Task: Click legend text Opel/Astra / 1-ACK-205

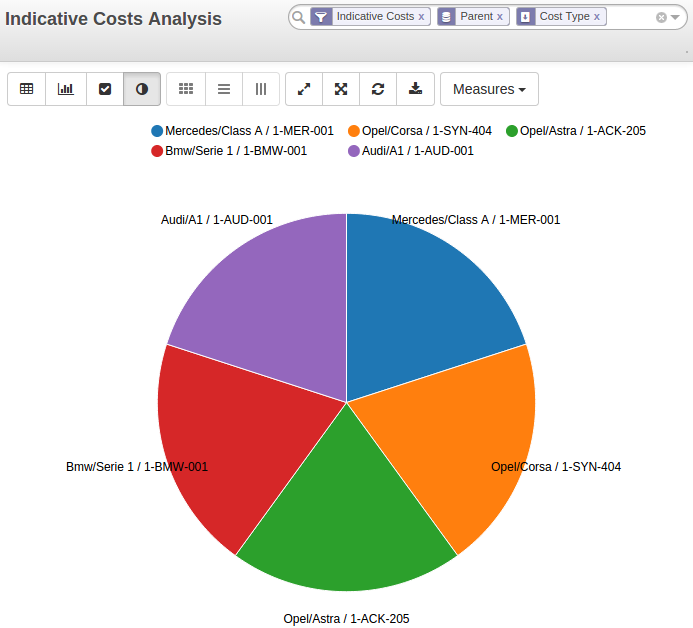Action: pos(583,131)
